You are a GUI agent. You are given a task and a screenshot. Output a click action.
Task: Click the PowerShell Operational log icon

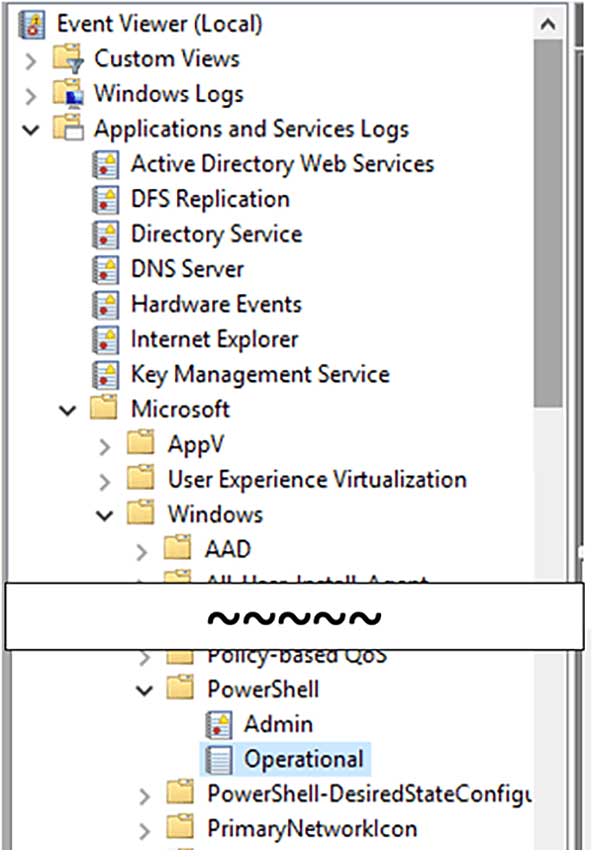[x=219, y=759]
